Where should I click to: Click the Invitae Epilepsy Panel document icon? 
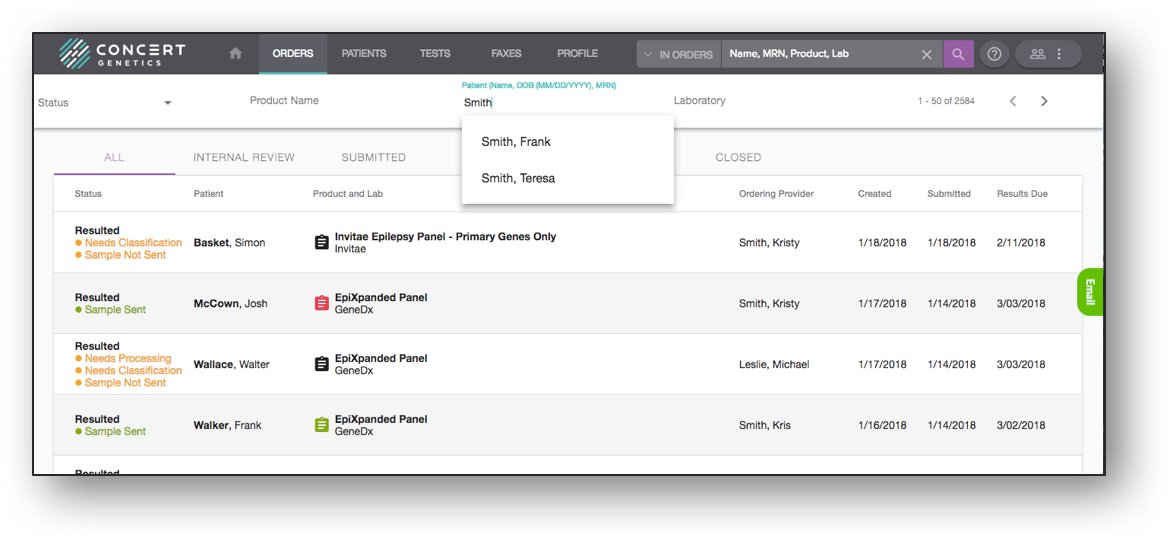[x=322, y=243]
